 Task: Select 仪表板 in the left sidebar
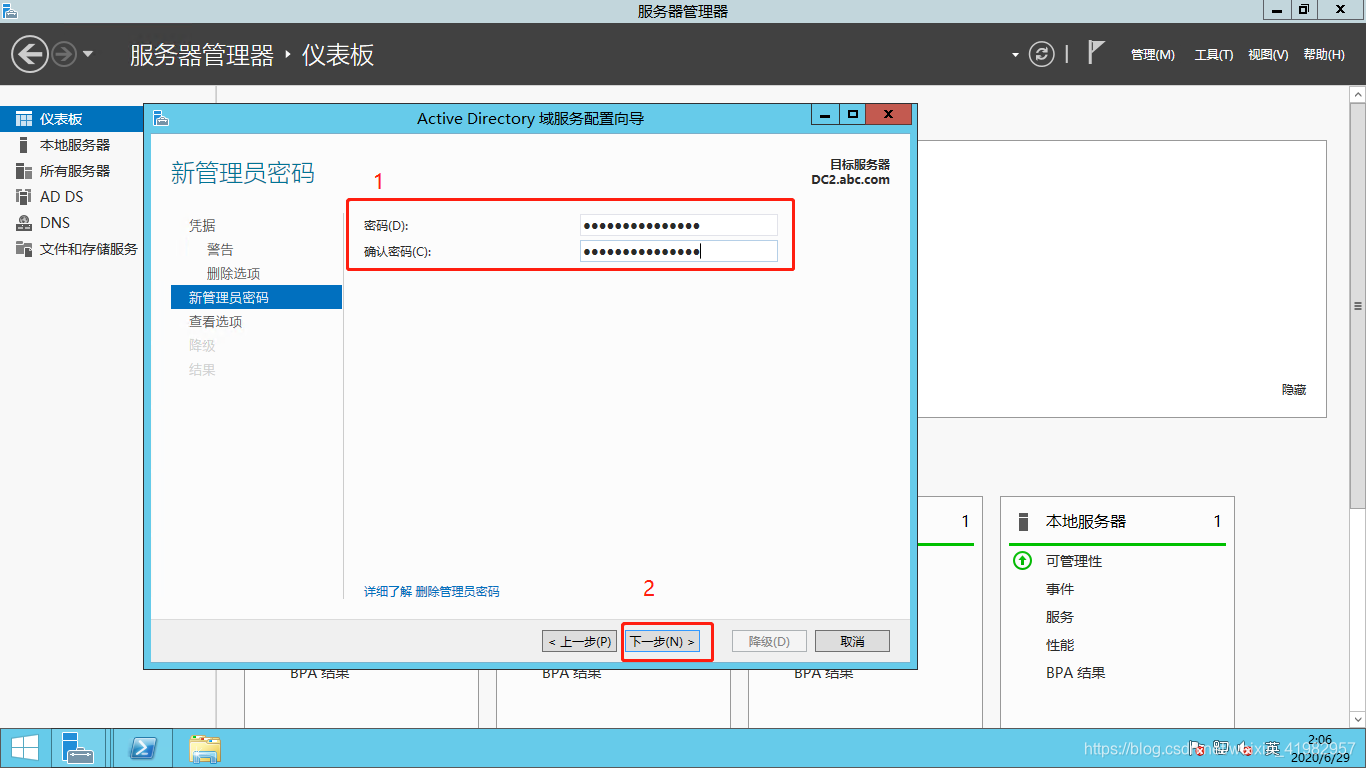coord(72,119)
